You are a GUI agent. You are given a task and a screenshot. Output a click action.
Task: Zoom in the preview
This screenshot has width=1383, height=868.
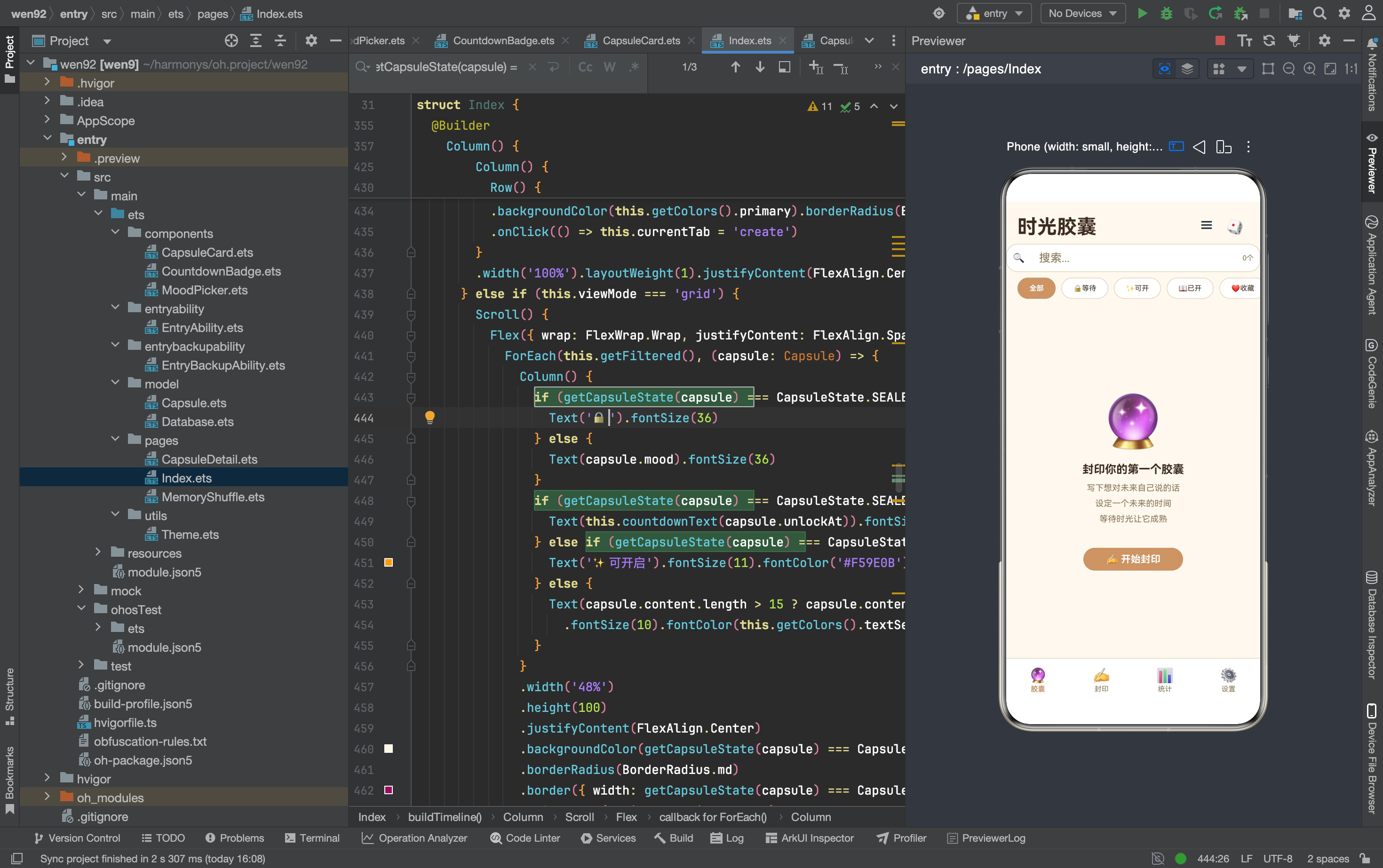point(1310,69)
